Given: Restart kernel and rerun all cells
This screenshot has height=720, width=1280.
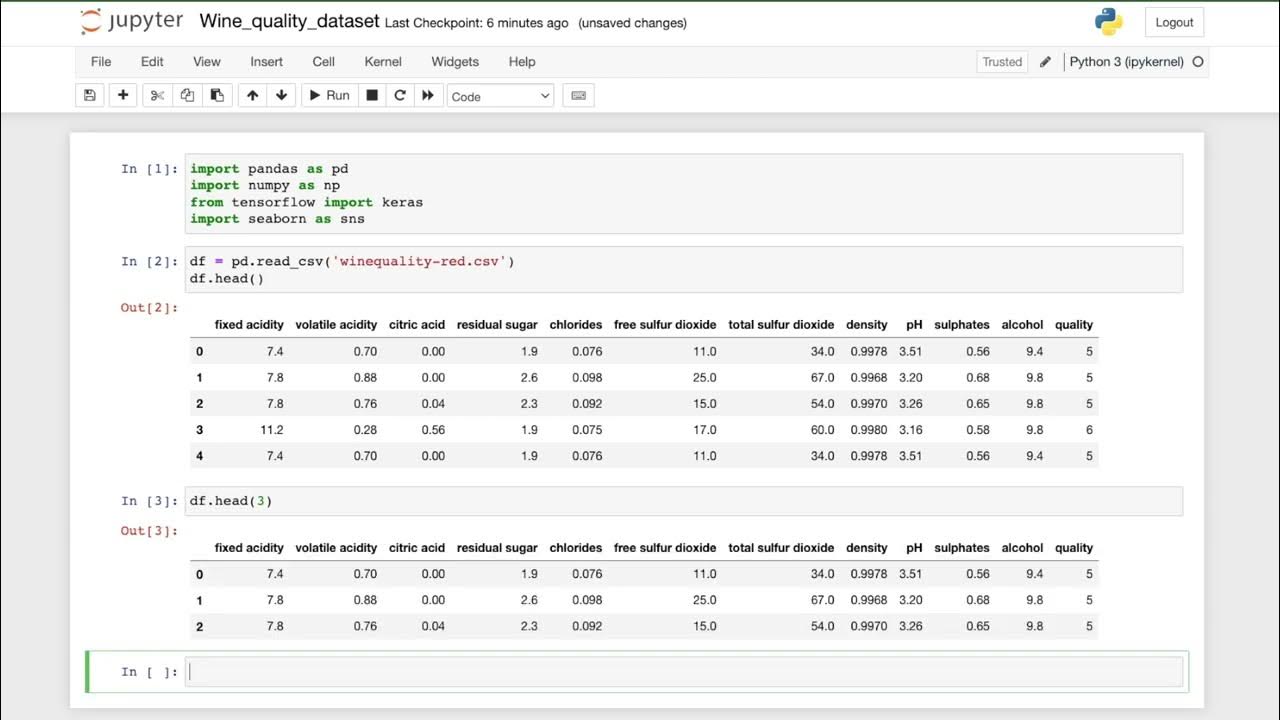Looking at the screenshot, I should [x=428, y=95].
